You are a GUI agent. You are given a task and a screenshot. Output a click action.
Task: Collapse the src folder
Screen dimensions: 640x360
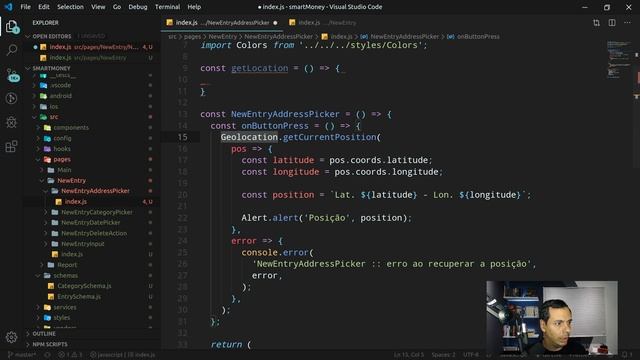34,117
